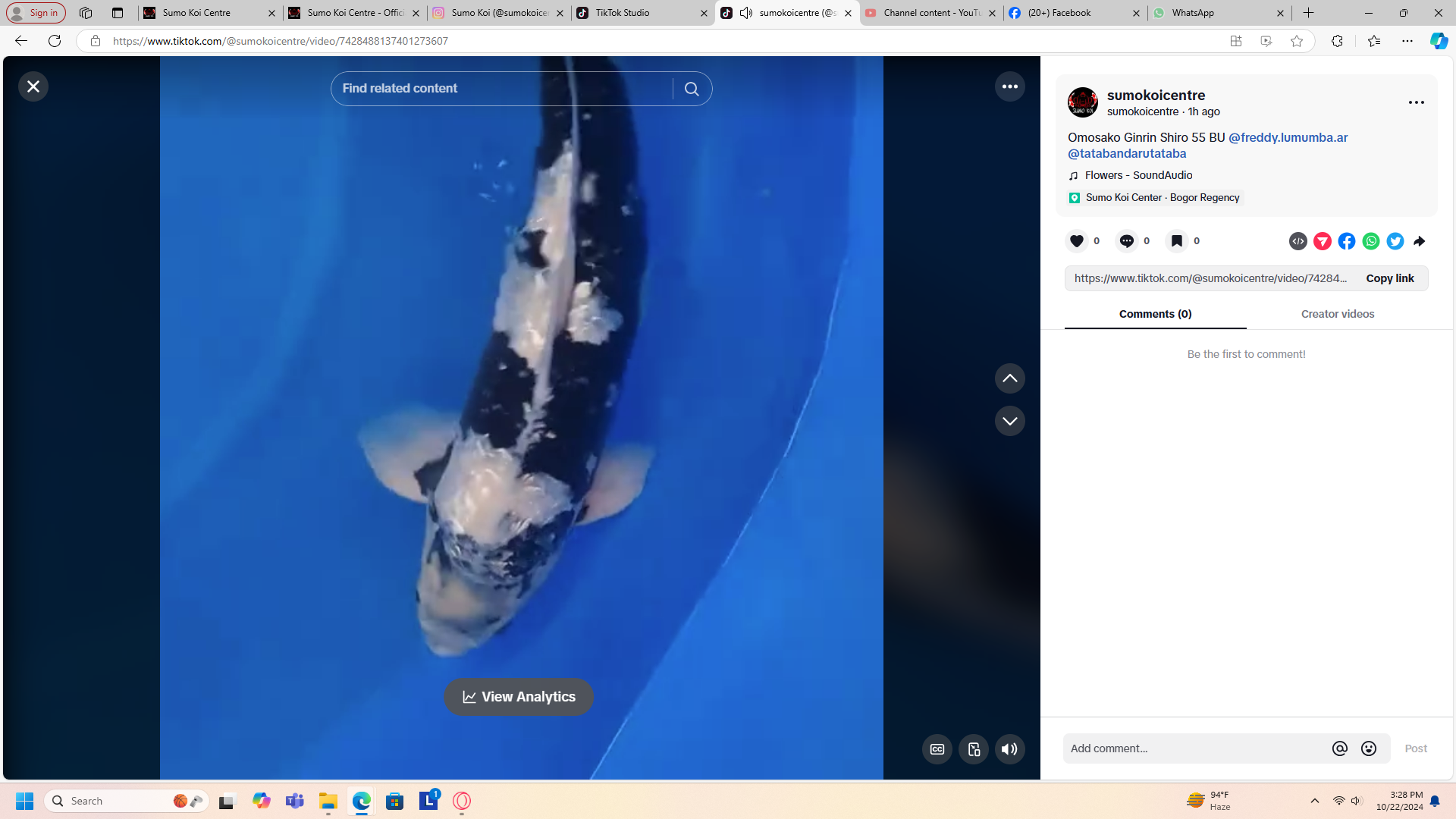Open the video's three-dot options menu

coord(1009,86)
